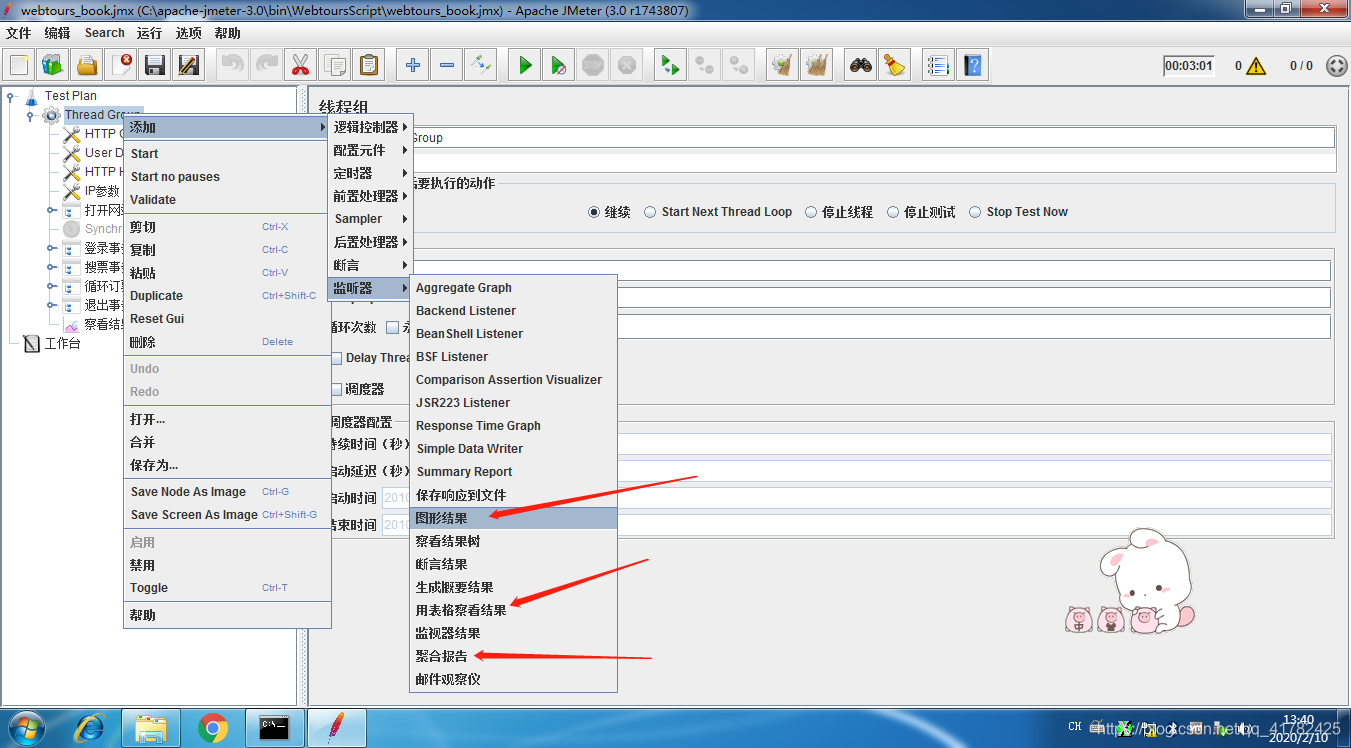The width and height of the screenshot is (1351, 748).
Task: Expand the 打开网 tree node handle
Action: click(50, 210)
